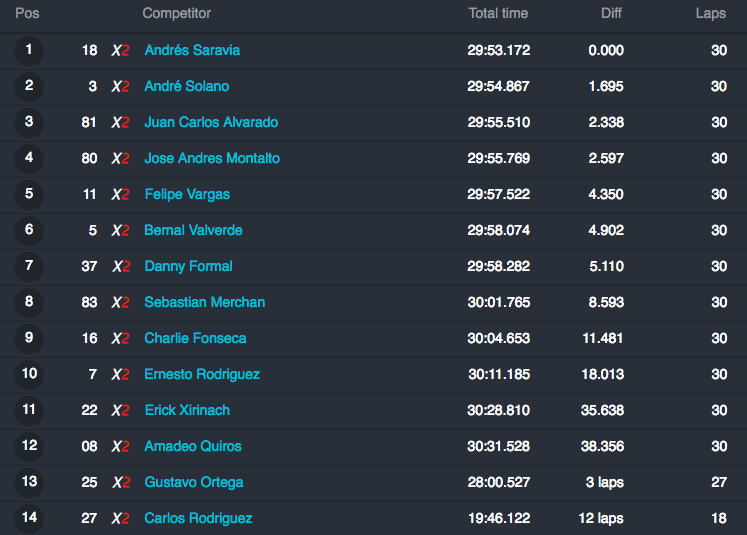The width and height of the screenshot is (747, 535).
Task: Open Sebastian Merchan's competitor link
Action: [x=204, y=302]
